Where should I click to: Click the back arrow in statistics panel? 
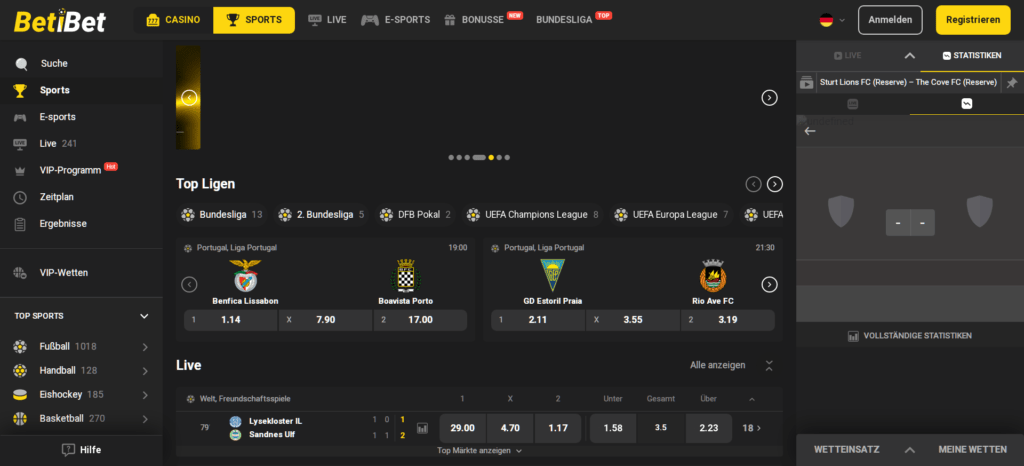tap(810, 131)
